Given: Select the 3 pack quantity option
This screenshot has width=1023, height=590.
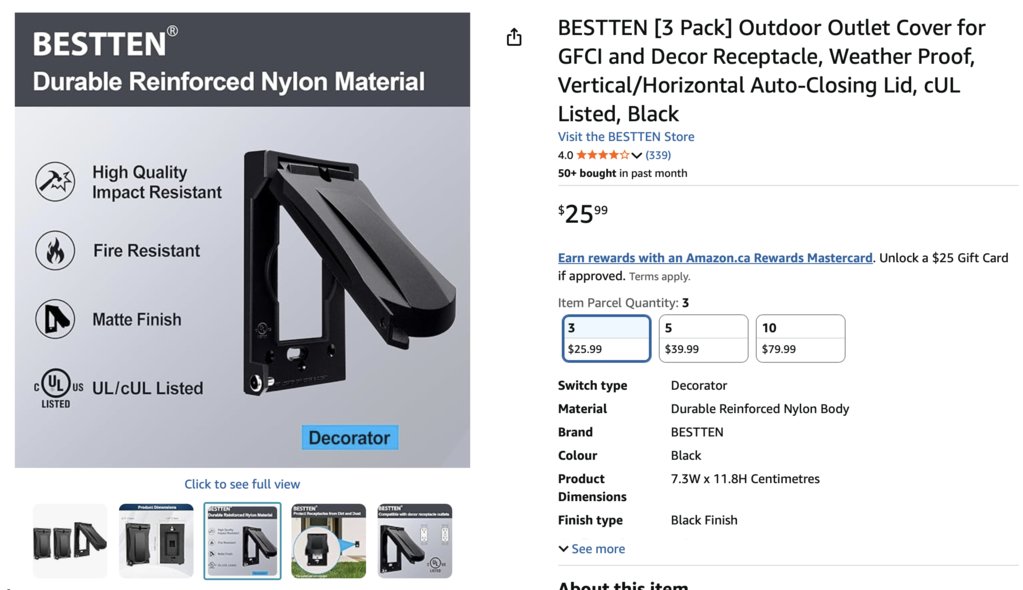Looking at the screenshot, I should click(x=606, y=338).
